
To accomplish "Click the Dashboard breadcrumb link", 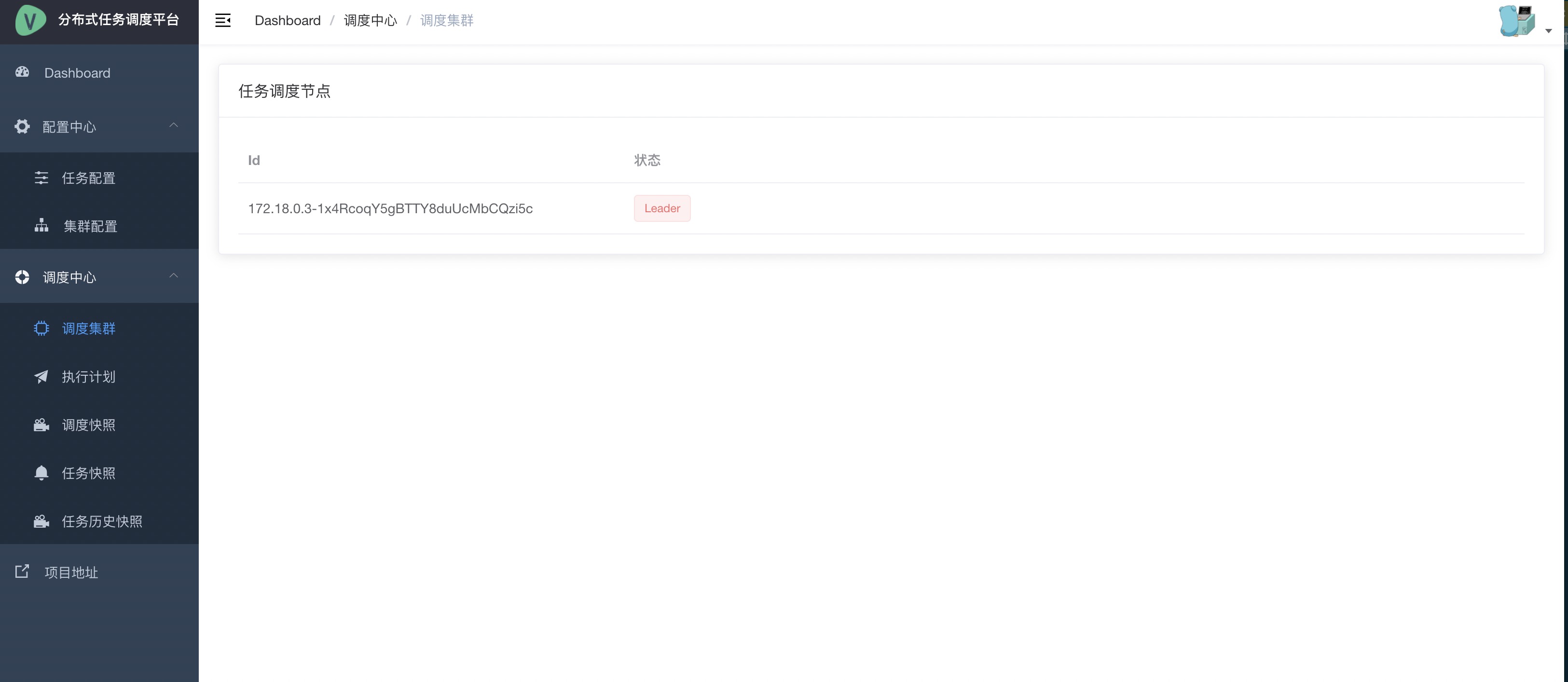I will click(287, 21).
